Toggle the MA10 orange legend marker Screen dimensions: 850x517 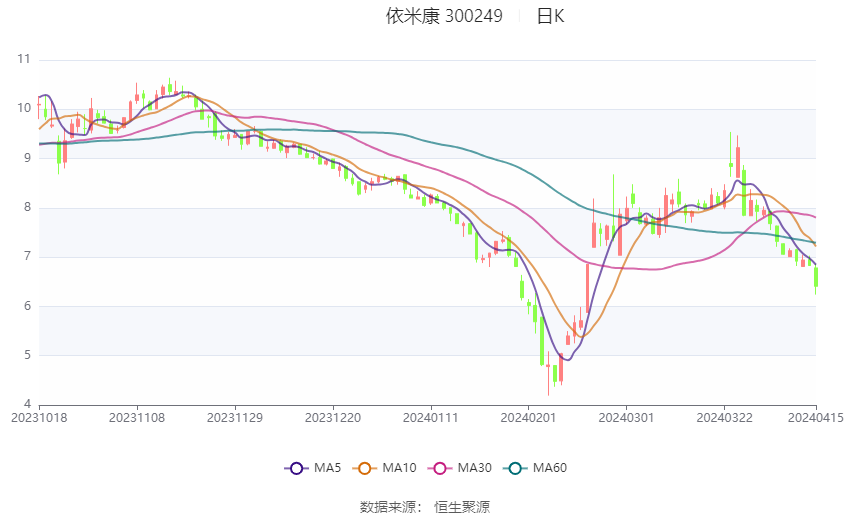(x=364, y=468)
